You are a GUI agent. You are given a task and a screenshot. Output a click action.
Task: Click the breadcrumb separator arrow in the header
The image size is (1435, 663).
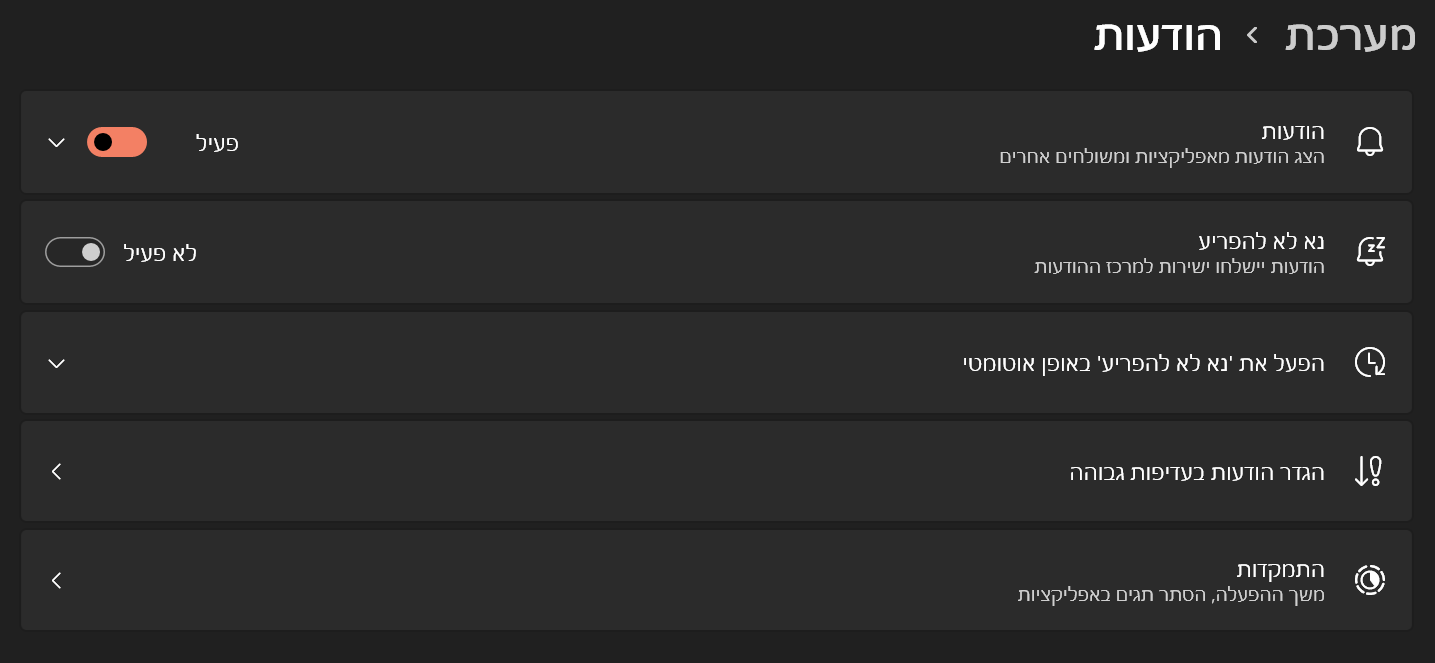tap(1253, 36)
